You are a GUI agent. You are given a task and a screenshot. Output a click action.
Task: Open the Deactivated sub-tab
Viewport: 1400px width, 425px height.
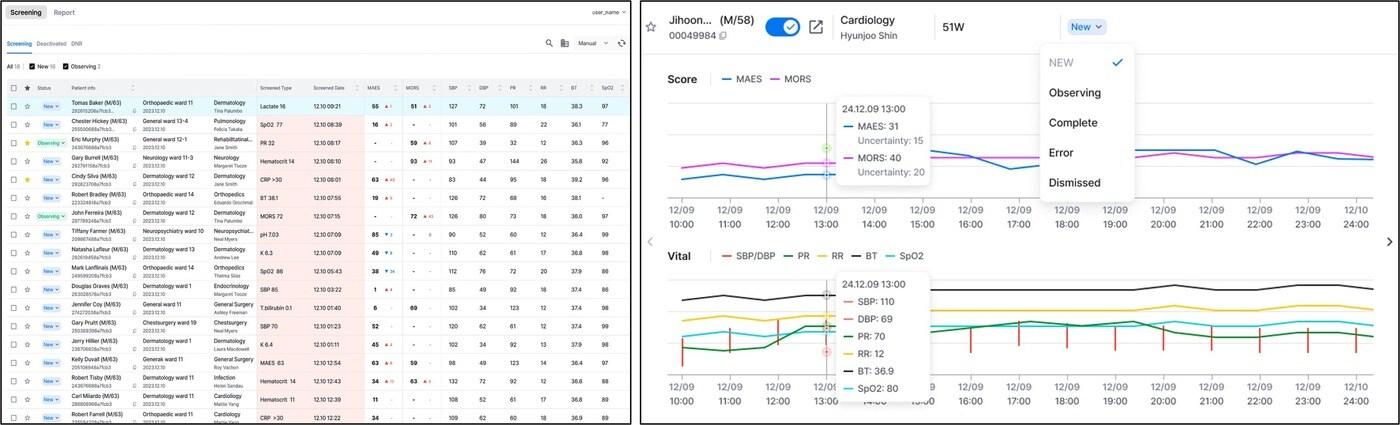pyautogui.click(x=51, y=44)
